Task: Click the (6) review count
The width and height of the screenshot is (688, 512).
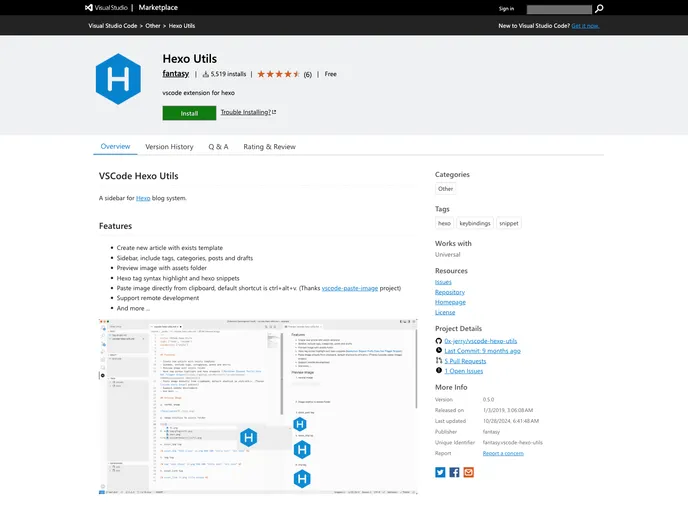Action: click(x=308, y=75)
